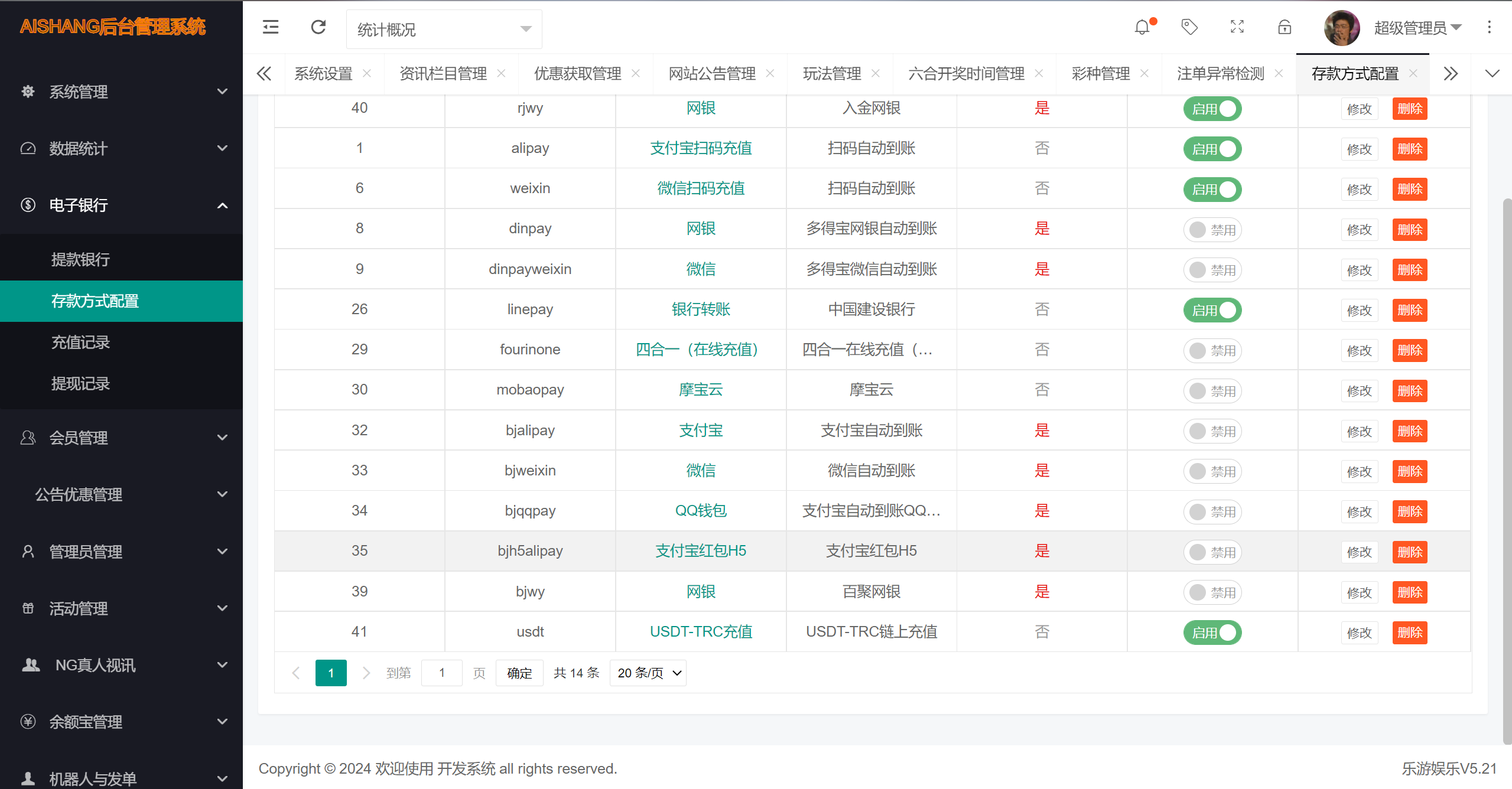Click 删除 button for the mobaopay row
Viewport: 1512px width, 789px height.
tap(1409, 391)
